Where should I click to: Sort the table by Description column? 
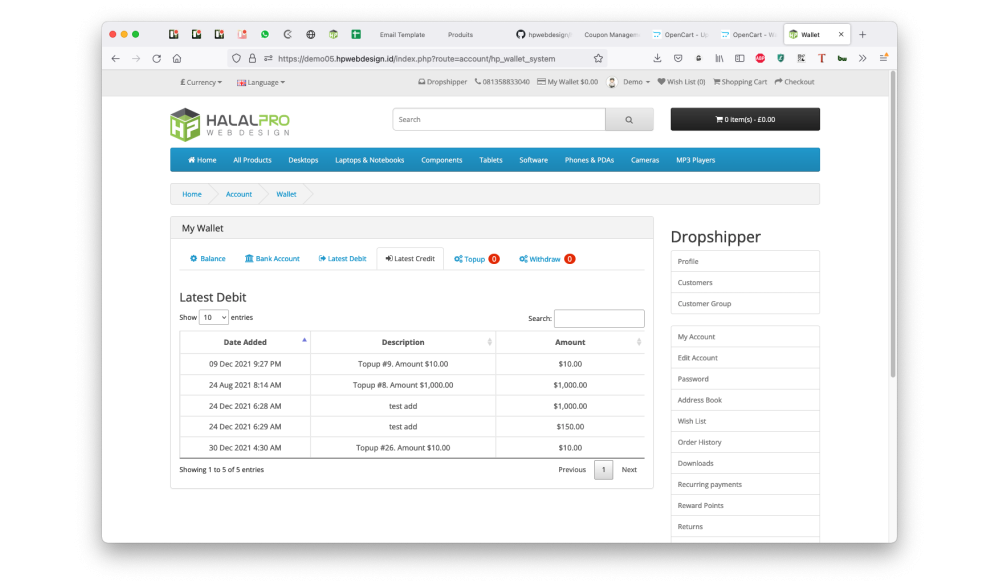click(403, 342)
